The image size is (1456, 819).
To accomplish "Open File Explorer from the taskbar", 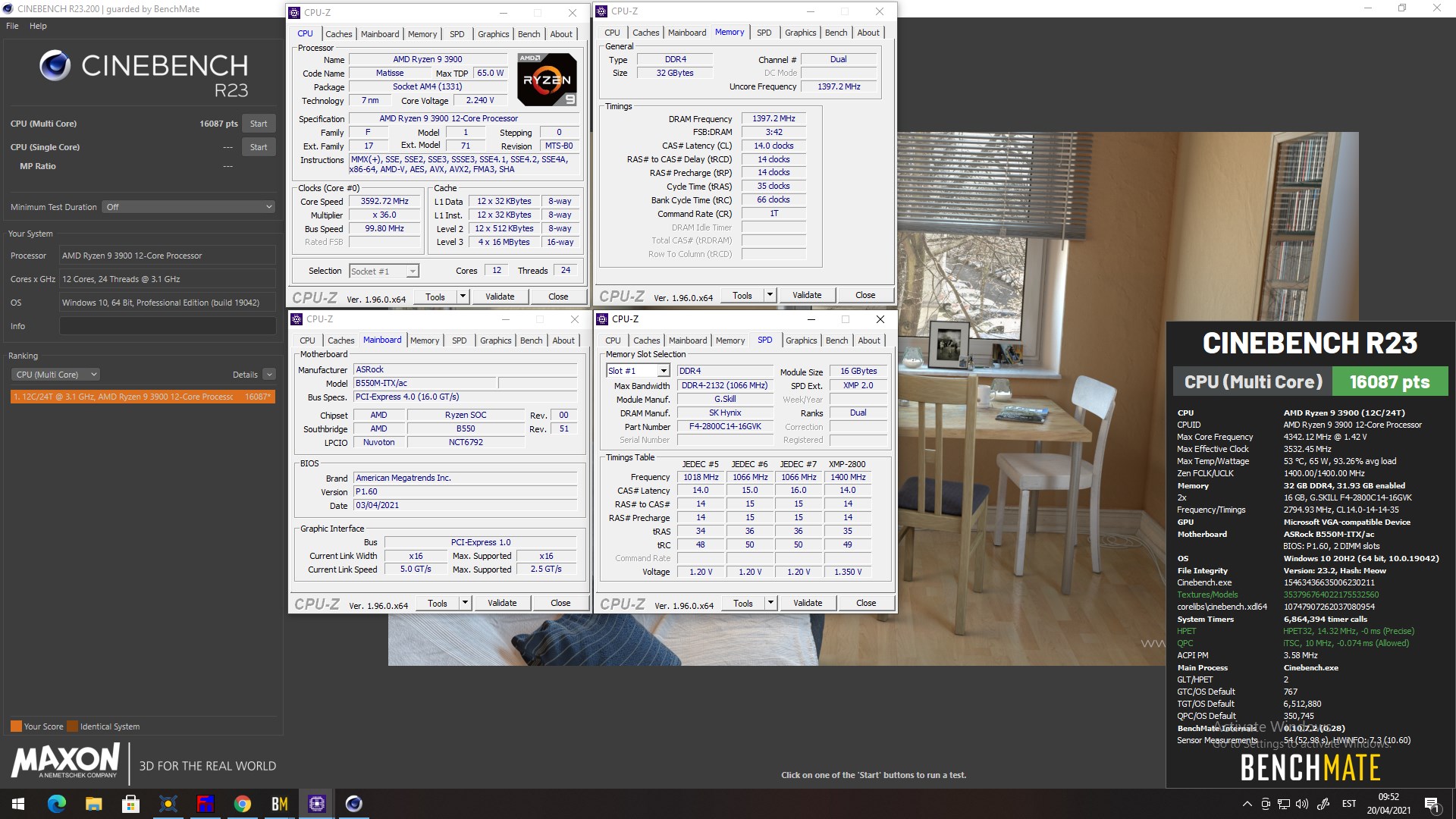I will [93, 804].
